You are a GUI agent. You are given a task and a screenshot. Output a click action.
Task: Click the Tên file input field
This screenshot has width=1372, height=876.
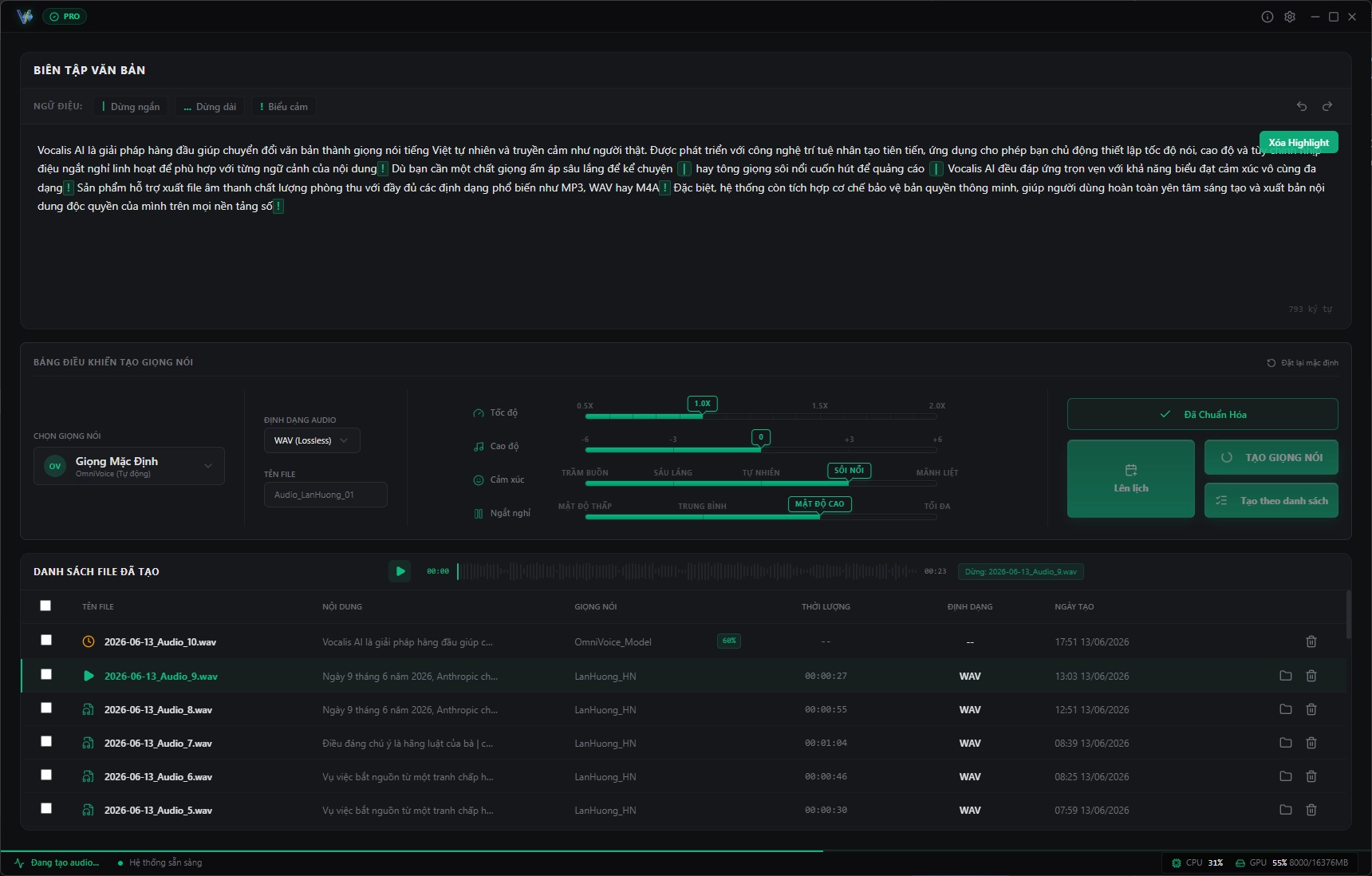[325, 495]
